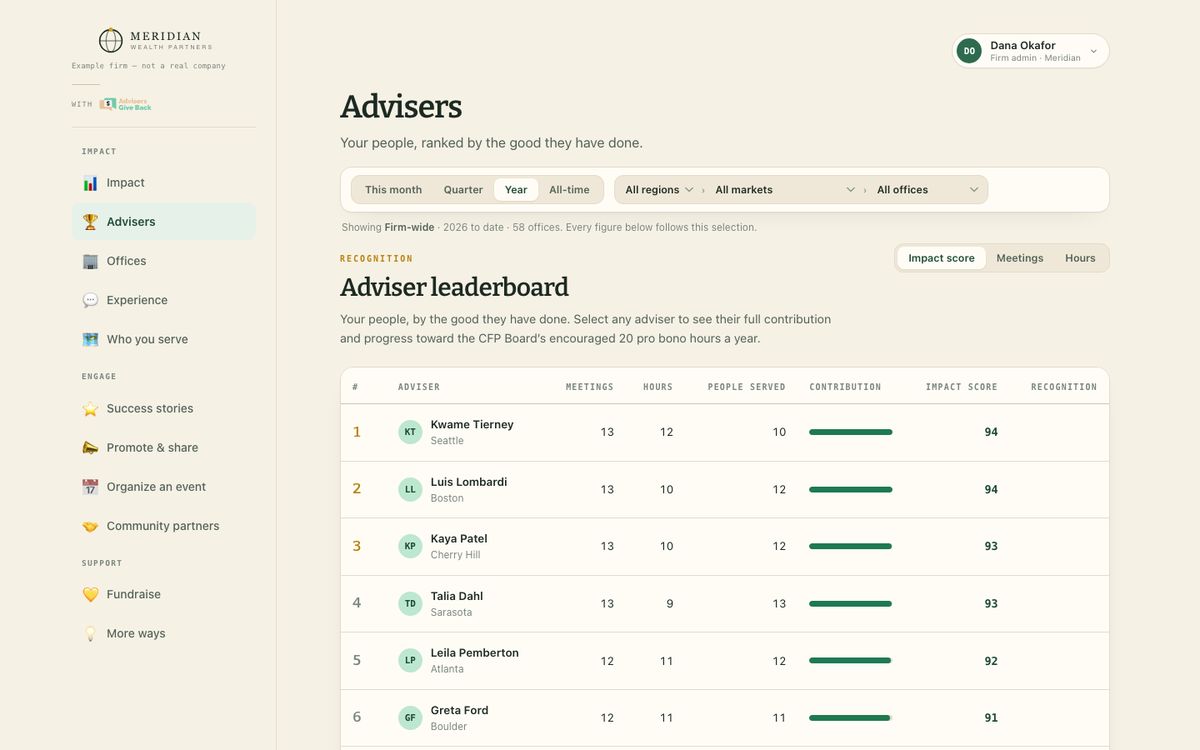Click the Fundraise heart icon

pos(90,595)
